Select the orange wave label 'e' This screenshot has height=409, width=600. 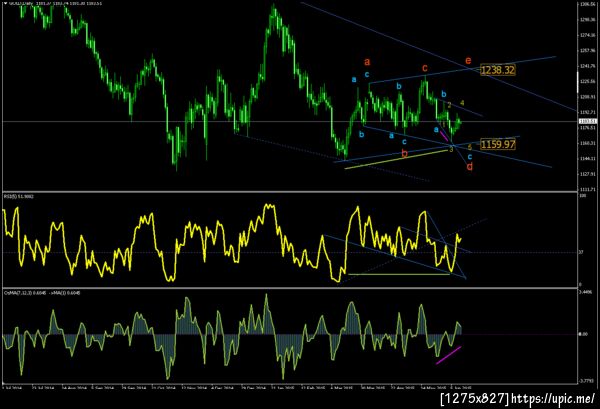(x=468, y=60)
